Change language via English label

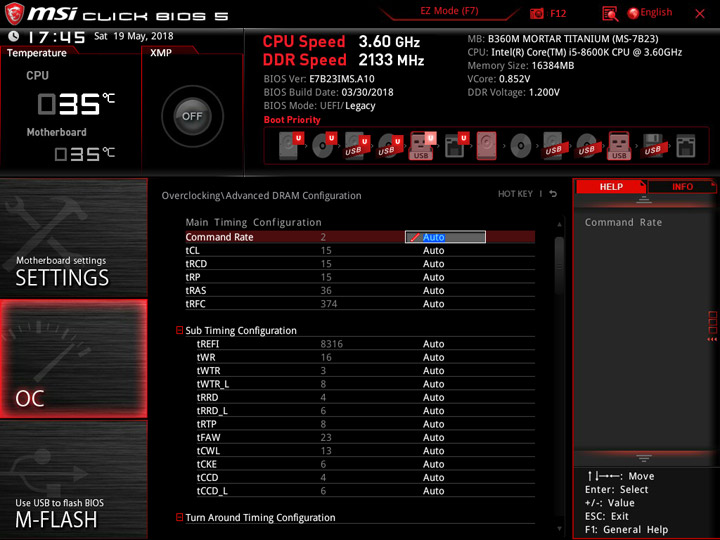pos(656,12)
